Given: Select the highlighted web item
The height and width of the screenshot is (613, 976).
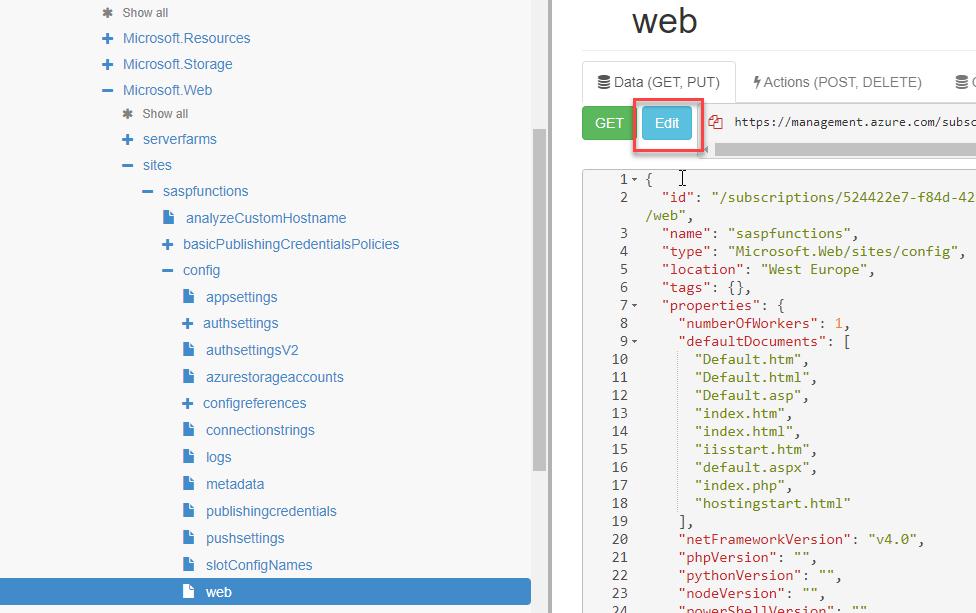Looking at the screenshot, I should [x=265, y=592].
